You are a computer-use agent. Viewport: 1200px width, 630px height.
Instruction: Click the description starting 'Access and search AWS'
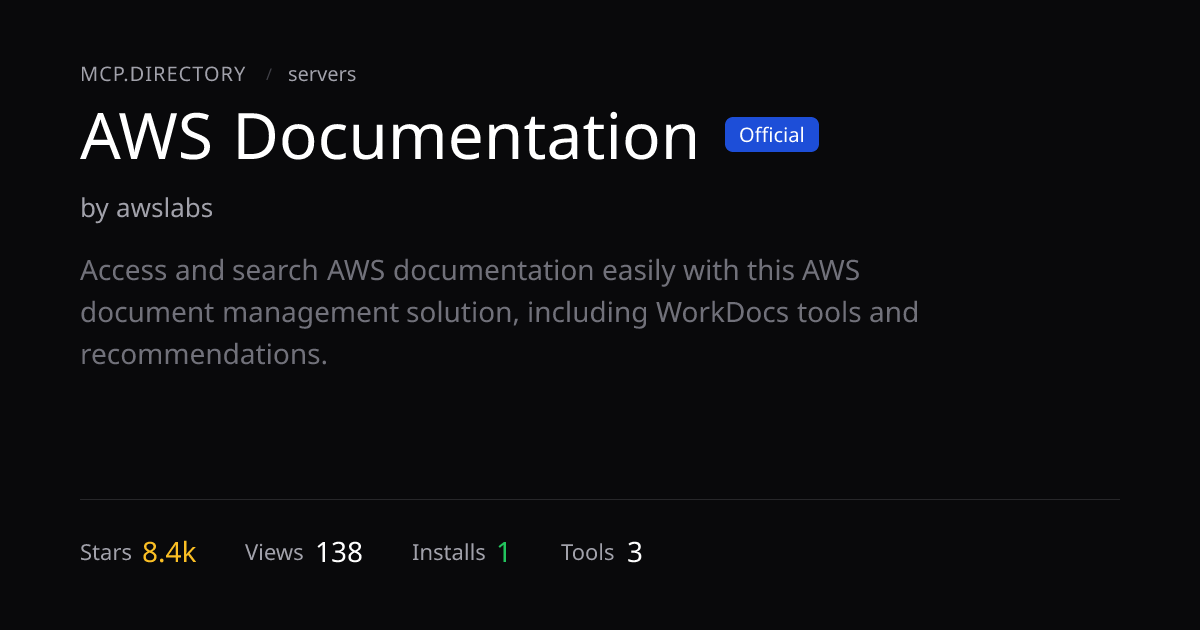point(499,312)
